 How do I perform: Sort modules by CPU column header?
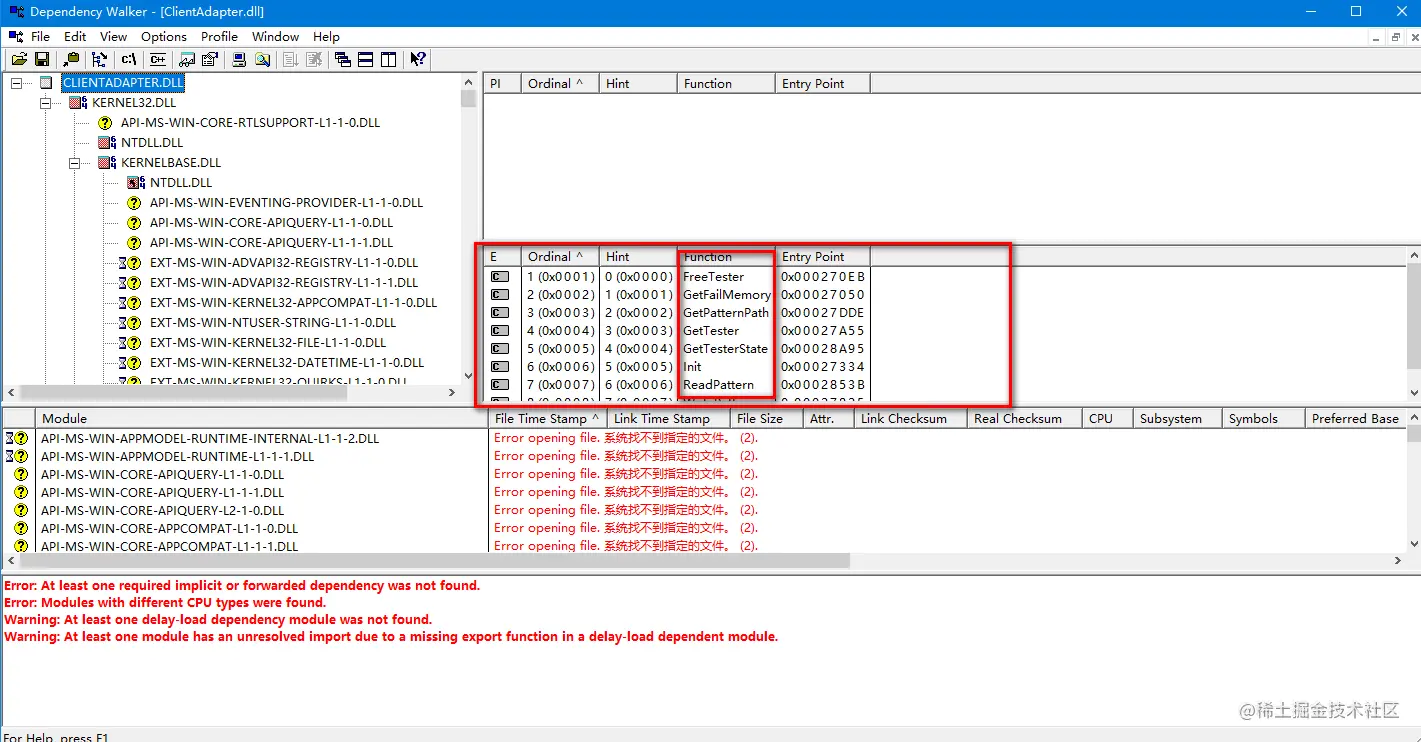click(1108, 419)
